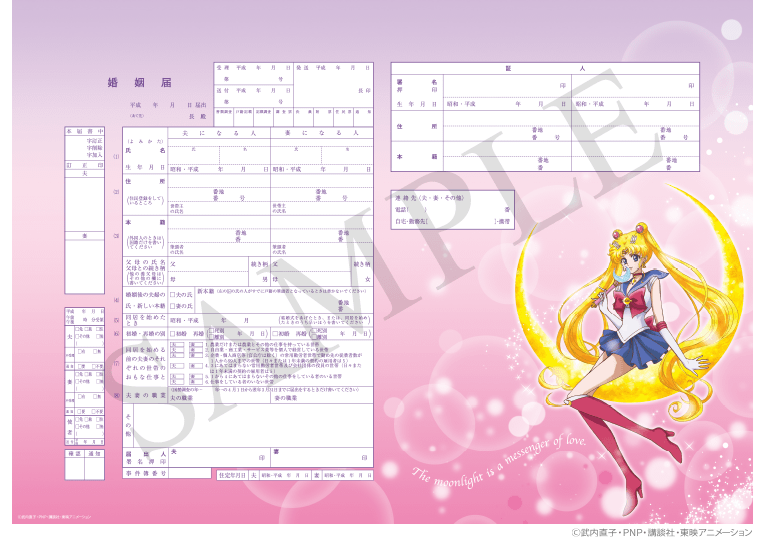Click the 夫になる人 column header

tap(218, 133)
